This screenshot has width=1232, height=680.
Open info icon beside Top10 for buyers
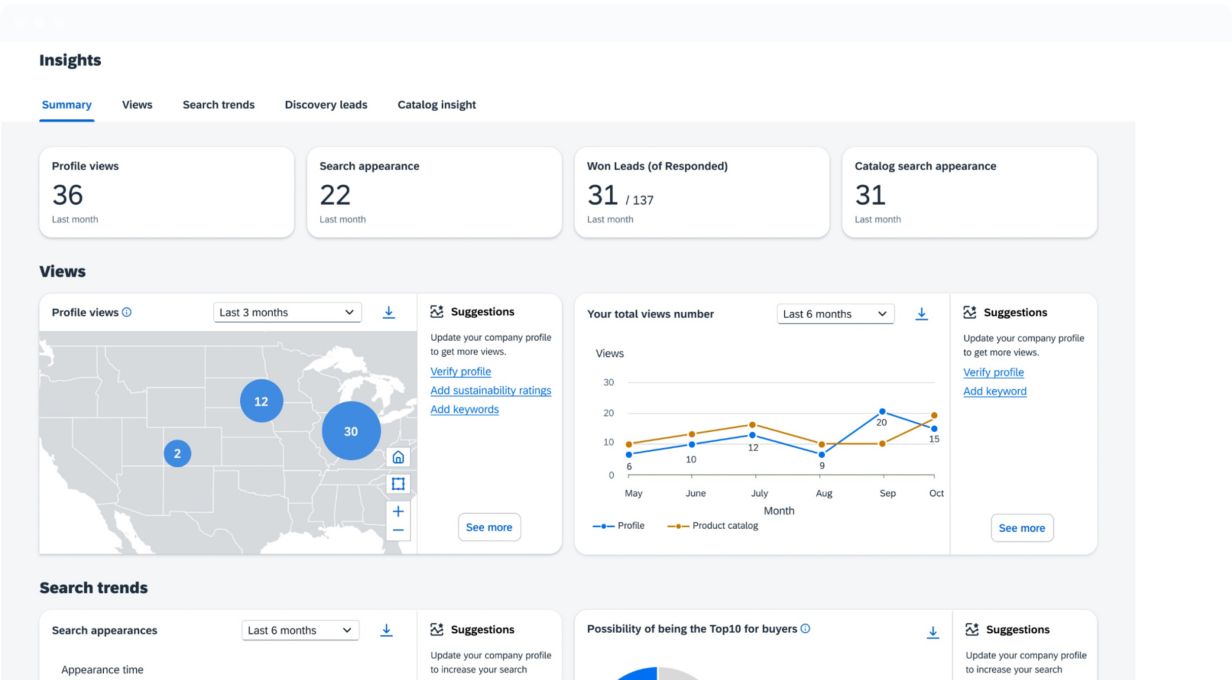pyautogui.click(x=805, y=629)
